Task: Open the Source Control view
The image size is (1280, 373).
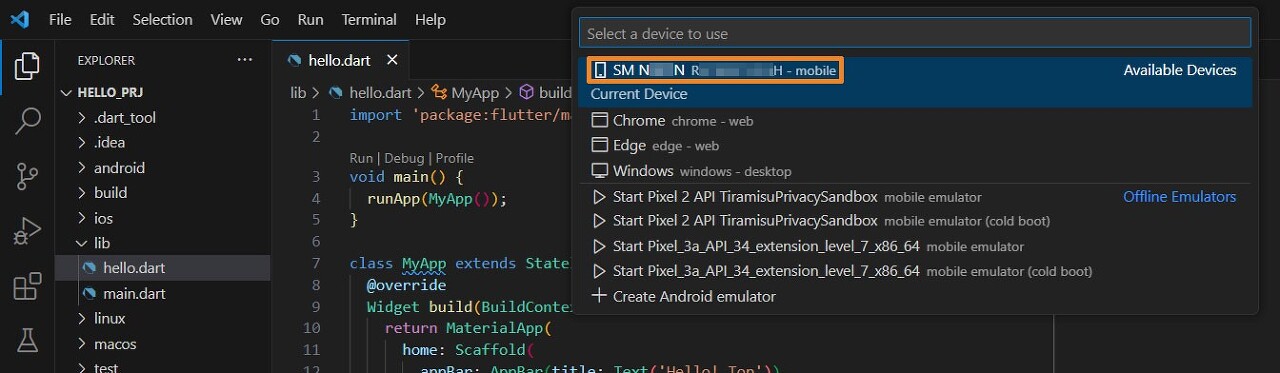Action: (x=27, y=177)
